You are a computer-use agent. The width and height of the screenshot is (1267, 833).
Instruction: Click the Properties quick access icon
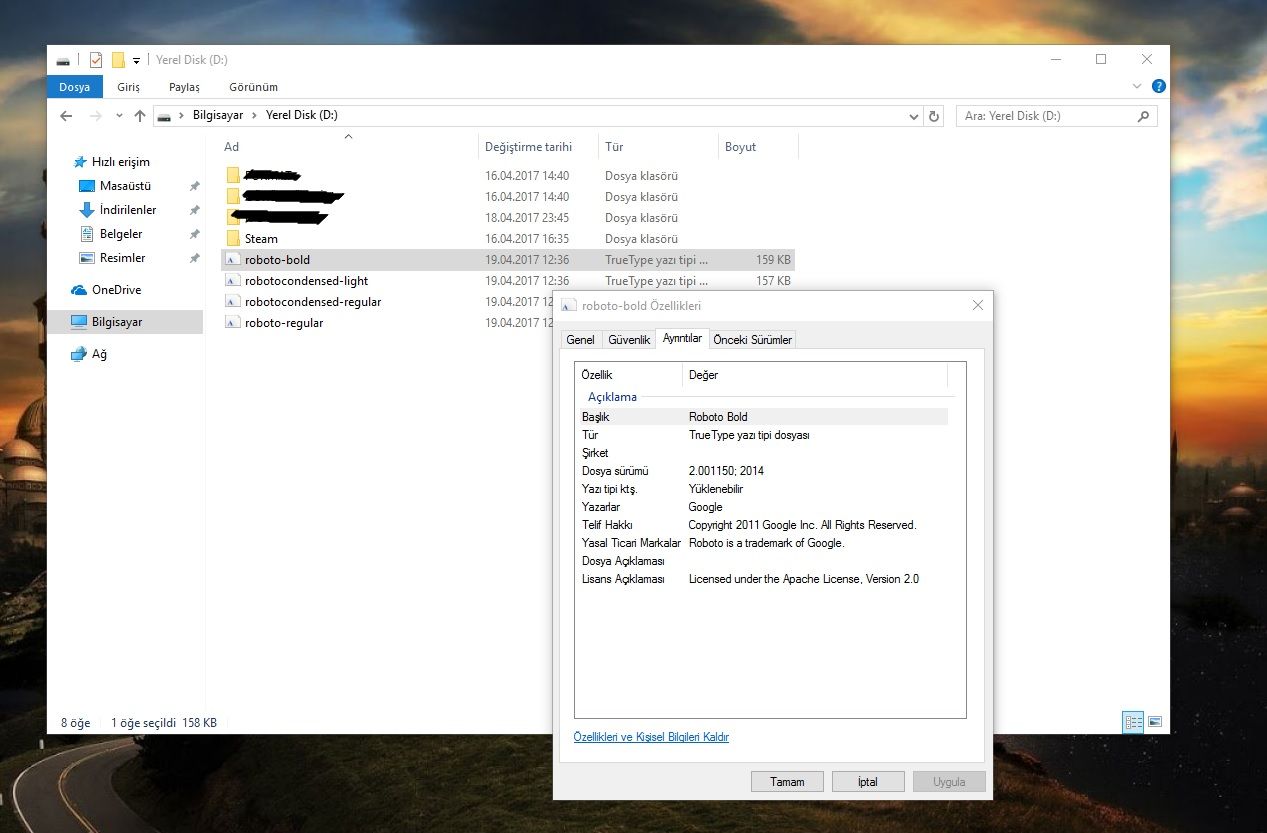tap(96, 60)
